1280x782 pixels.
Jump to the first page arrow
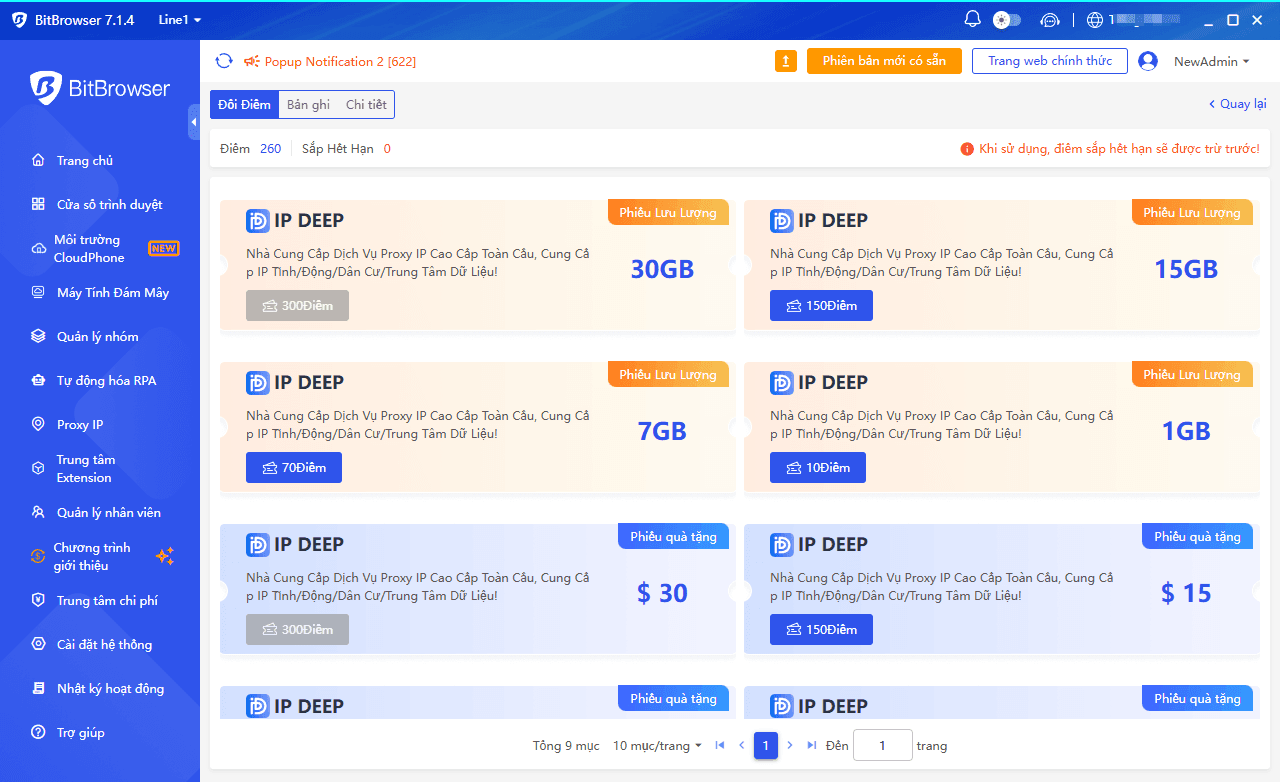pos(720,746)
